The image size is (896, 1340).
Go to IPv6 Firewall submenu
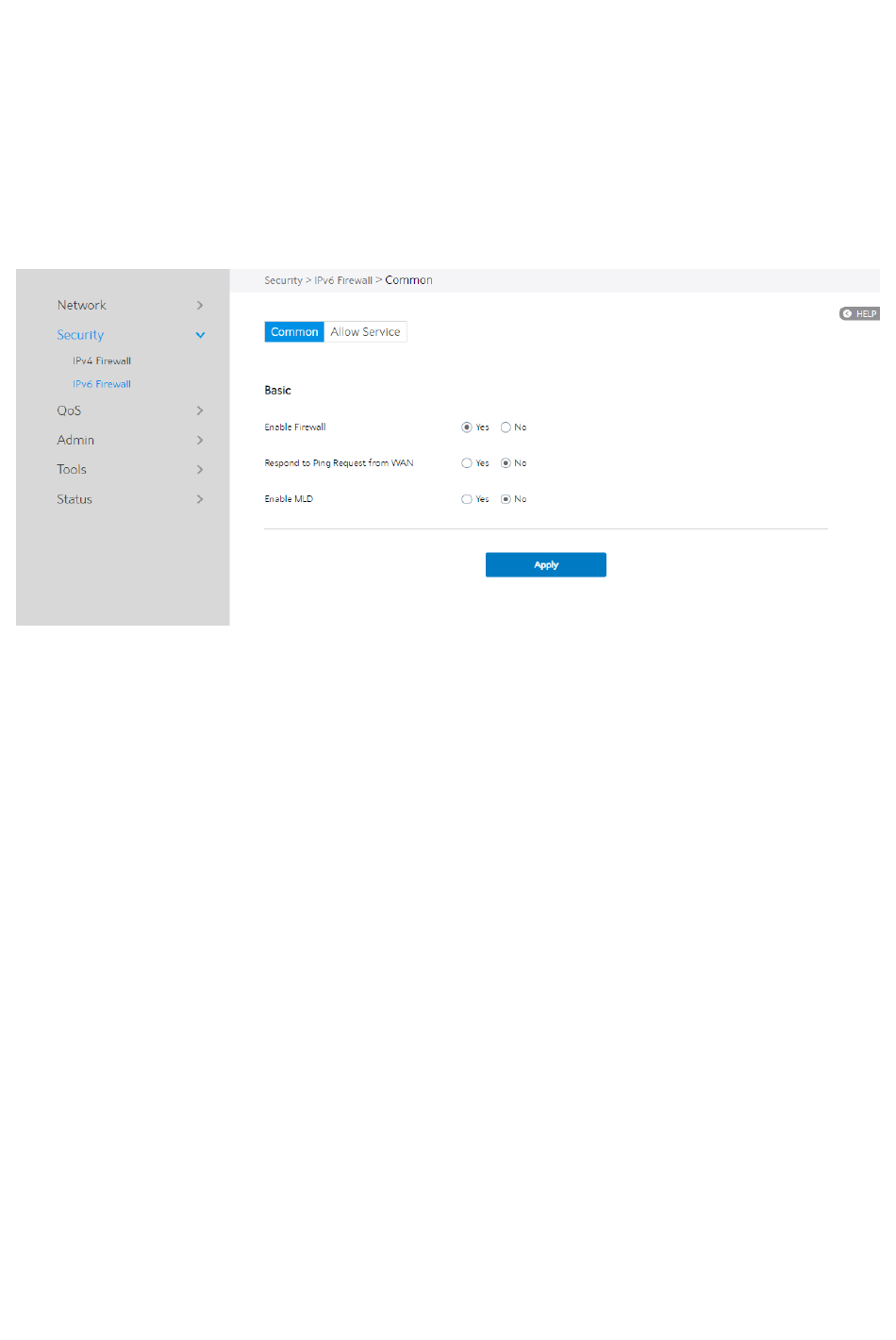pyautogui.click(x=102, y=384)
